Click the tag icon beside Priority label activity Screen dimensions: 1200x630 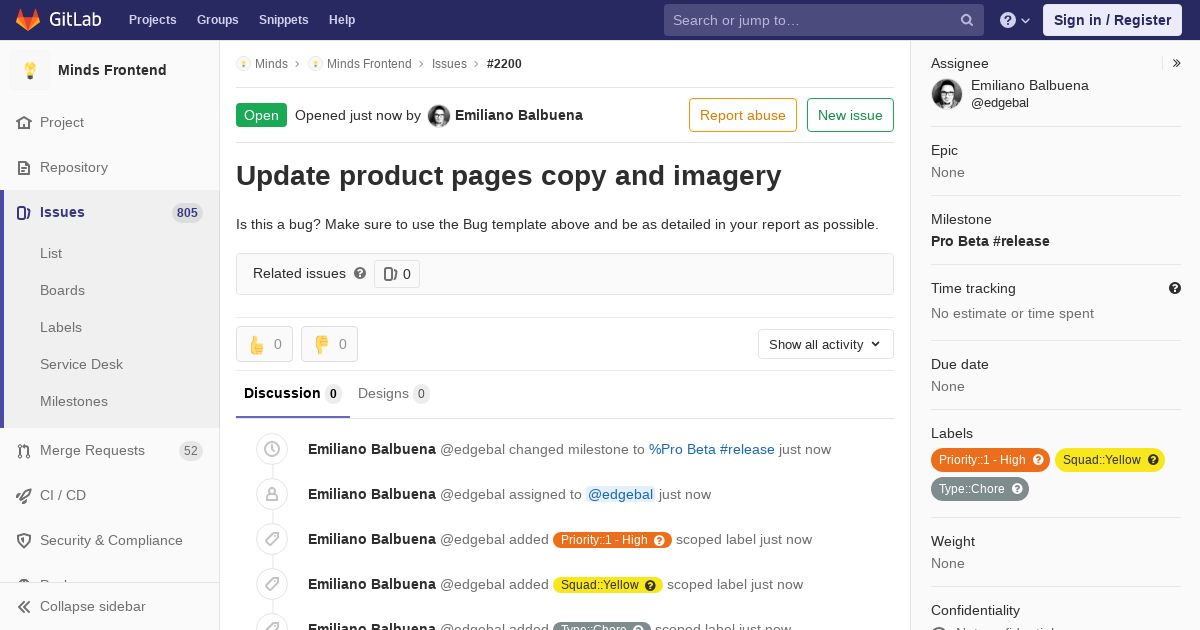[x=271, y=540]
